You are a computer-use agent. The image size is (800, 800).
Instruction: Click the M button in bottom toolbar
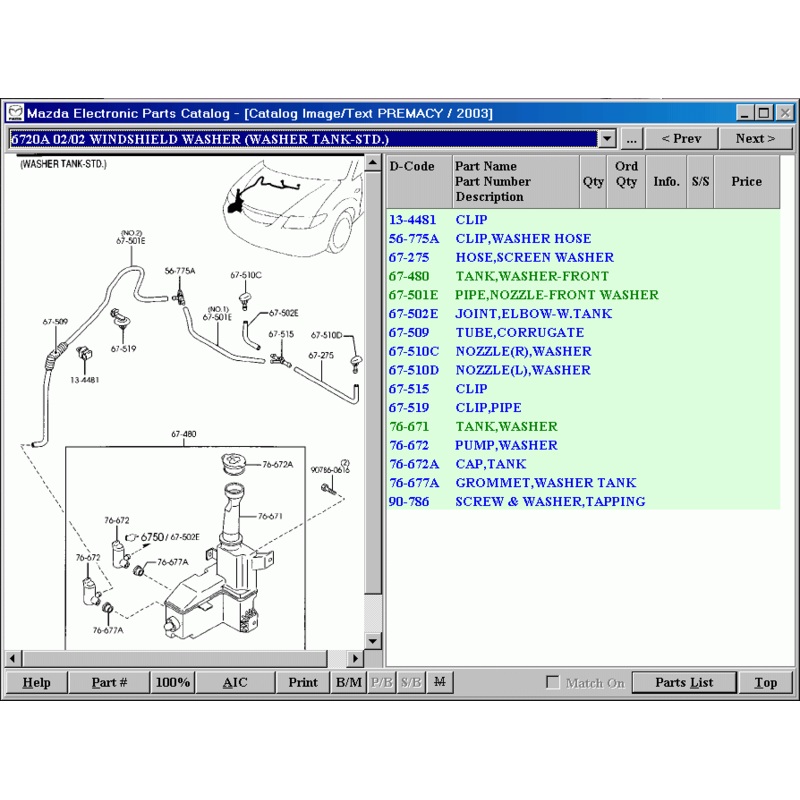(439, 682)
